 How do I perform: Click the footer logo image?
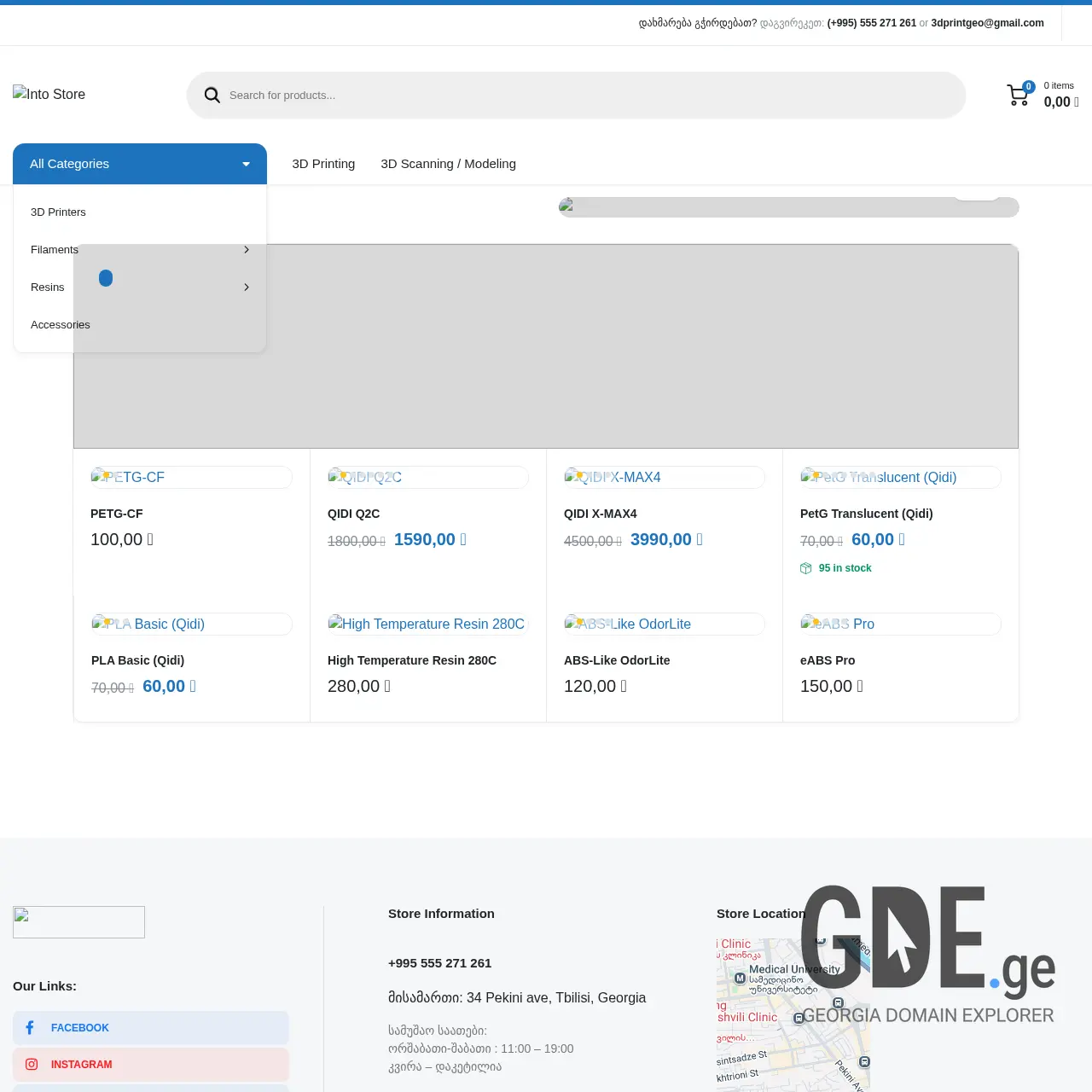[78, 921]
